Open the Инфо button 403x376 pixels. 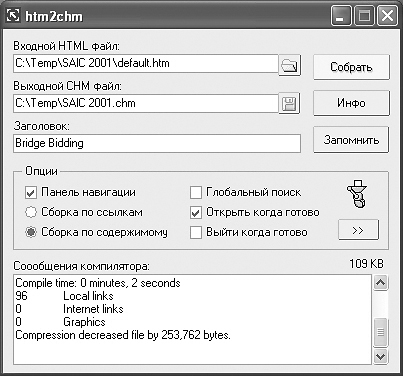pos(351,103)
